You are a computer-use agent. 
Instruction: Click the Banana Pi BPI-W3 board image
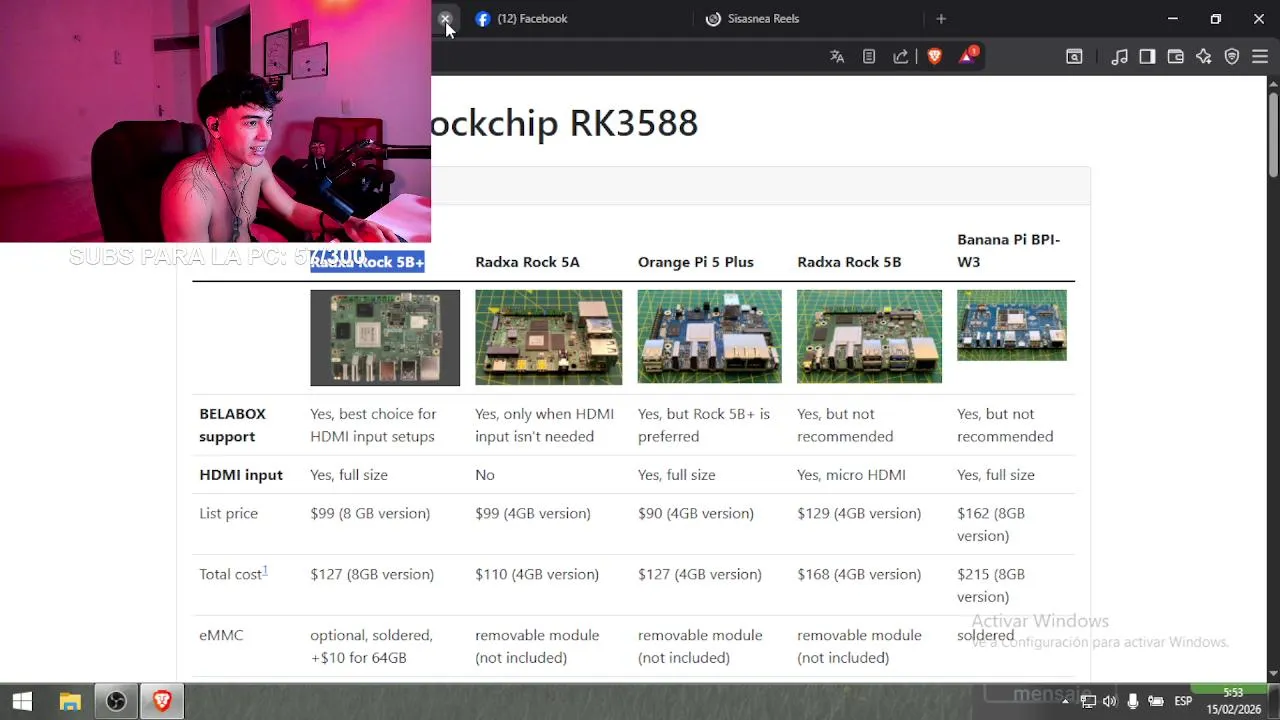coord(1012,325)
